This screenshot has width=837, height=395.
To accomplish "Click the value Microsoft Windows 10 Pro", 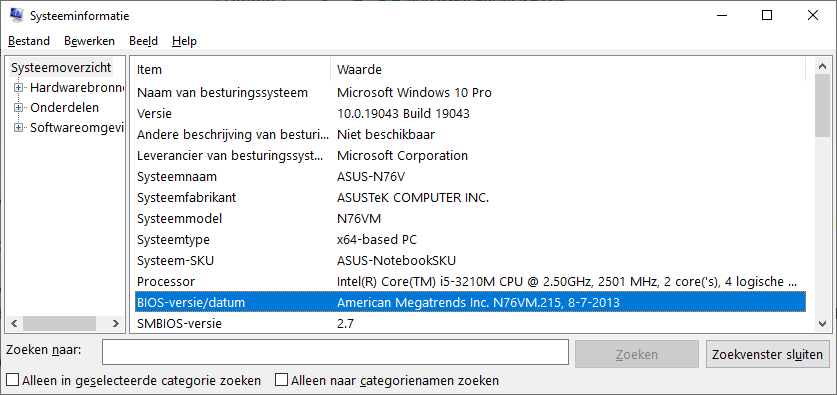I will click(414, 93).
